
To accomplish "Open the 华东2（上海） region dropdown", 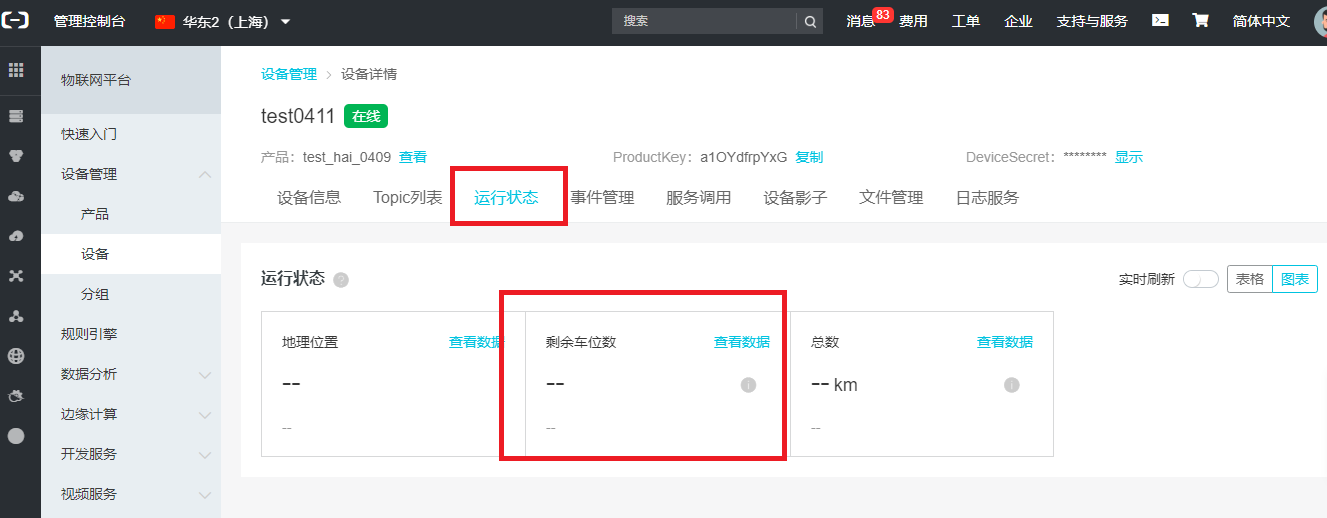I will 224,21.
